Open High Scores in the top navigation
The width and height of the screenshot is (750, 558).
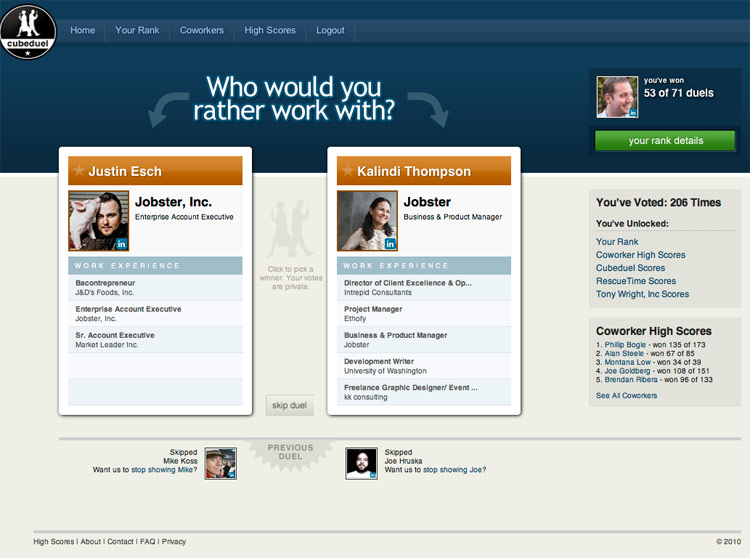[270, 31]
